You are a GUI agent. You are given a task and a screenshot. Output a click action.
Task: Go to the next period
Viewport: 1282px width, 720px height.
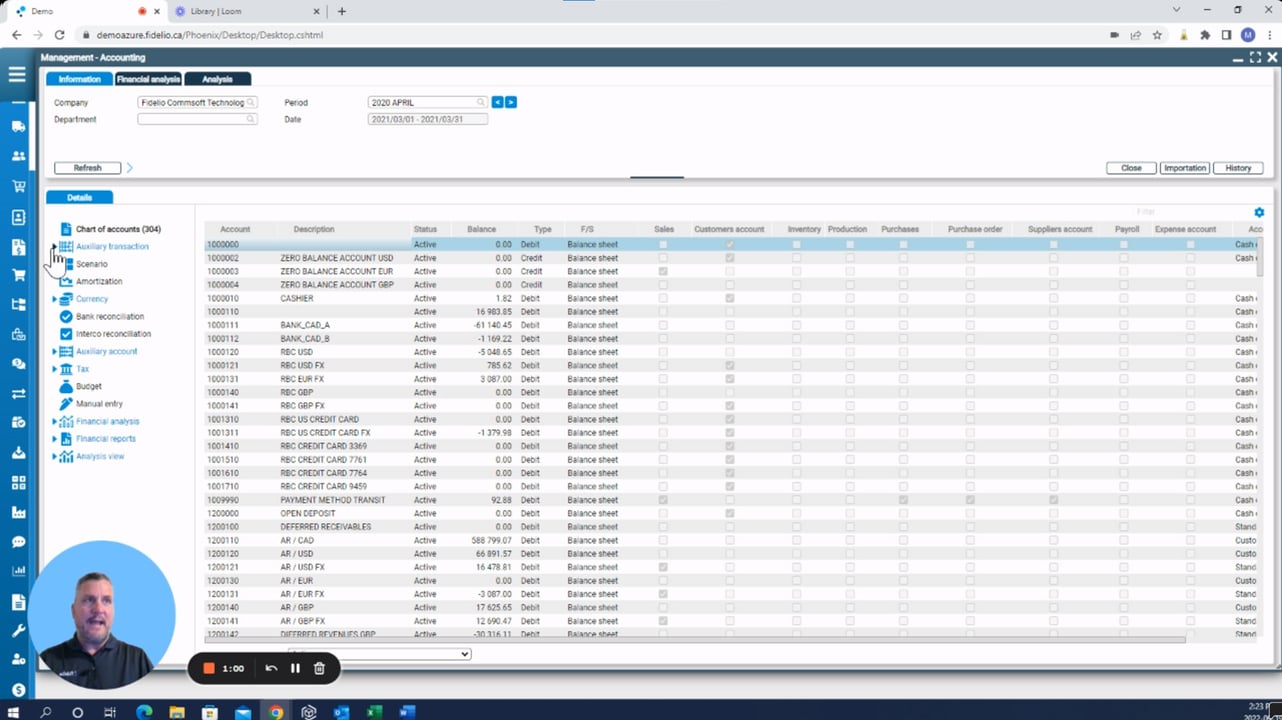pos(510,102)
